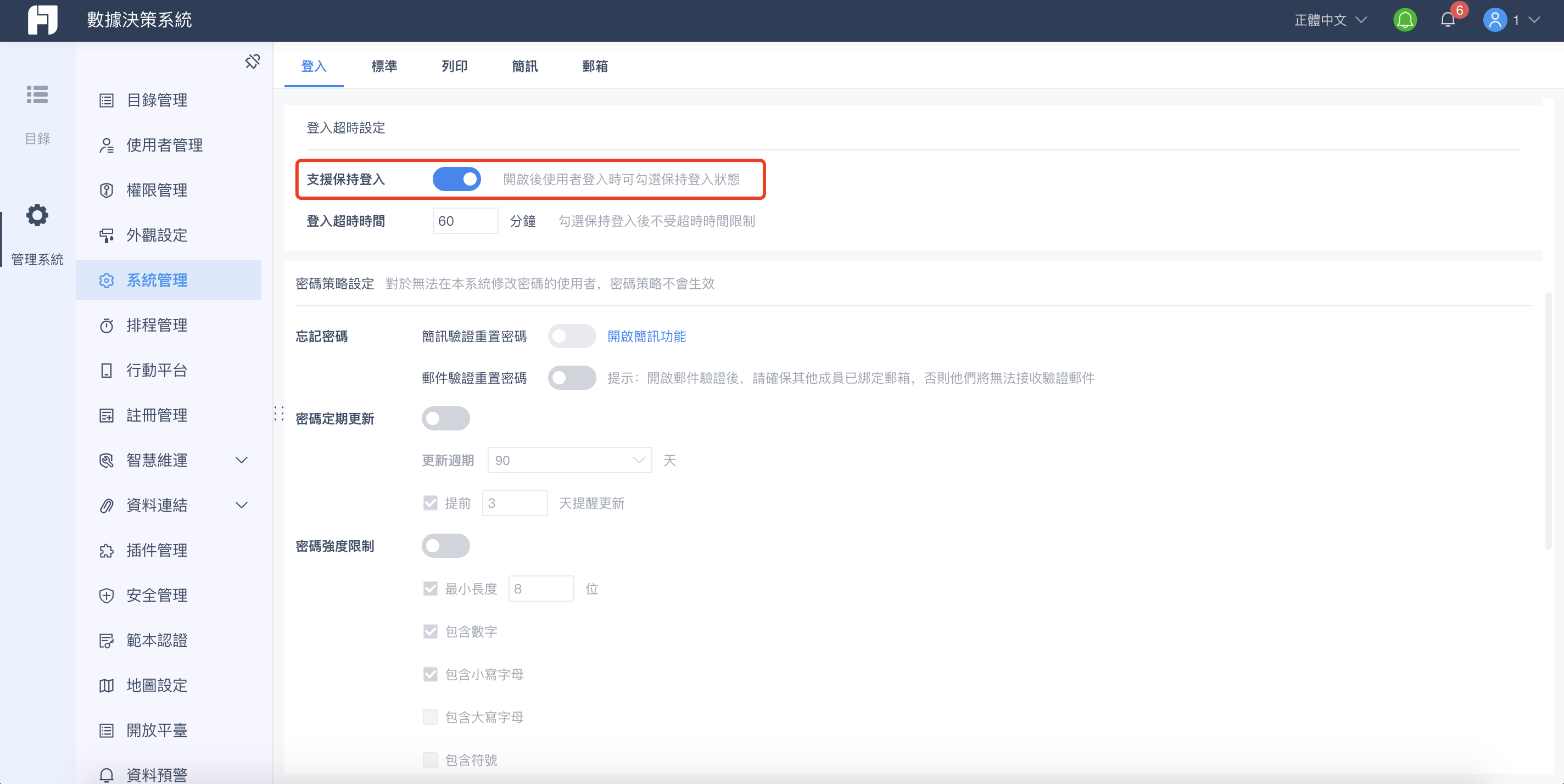Check the 包含大寫字母 checkbox

(431, 717)
